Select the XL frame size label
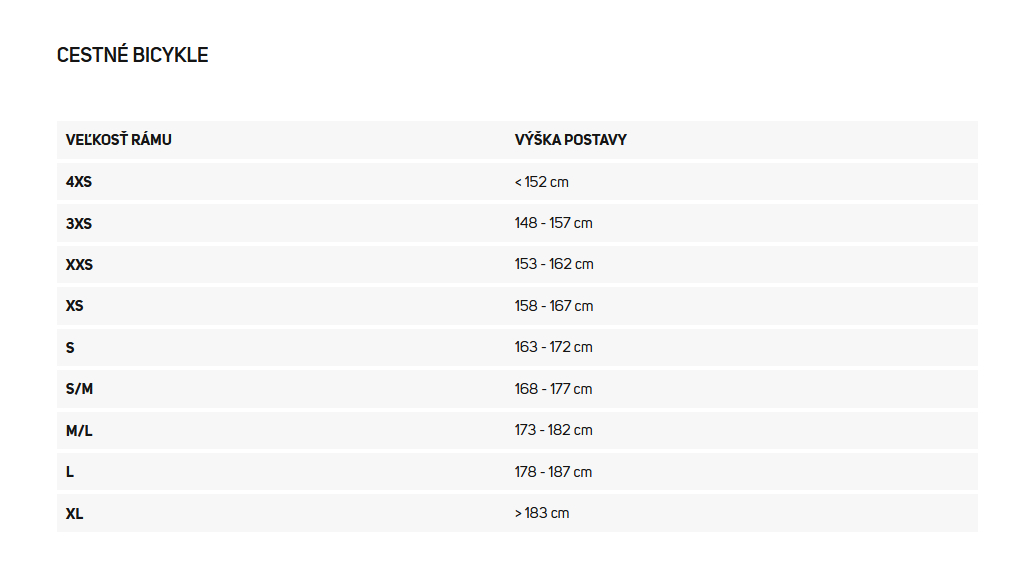 pyautogui.click(x=74, y=513)
